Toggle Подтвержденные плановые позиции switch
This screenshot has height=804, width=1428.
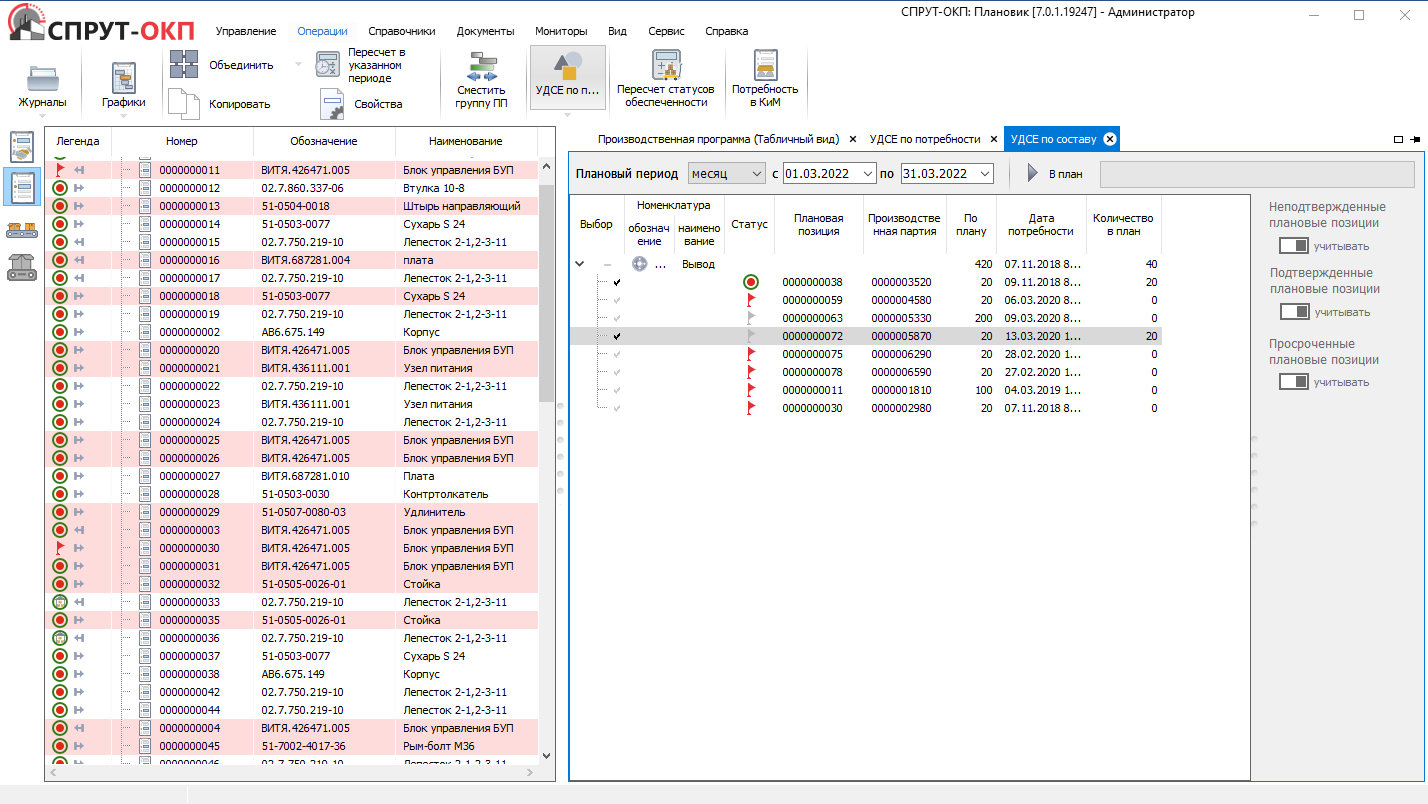[1294, 312]
